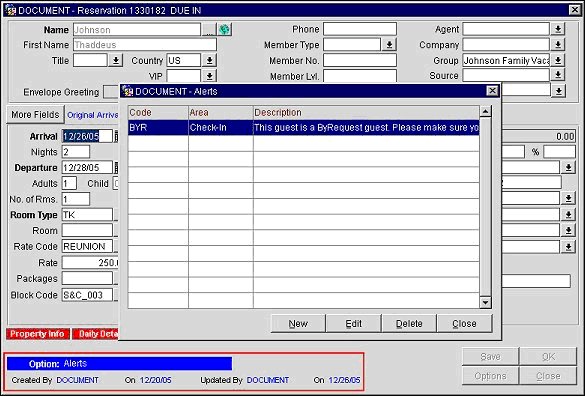Viewport: 585px width, 396px height.
Task: Click the Edit alert button
Action: click(353, 324)
